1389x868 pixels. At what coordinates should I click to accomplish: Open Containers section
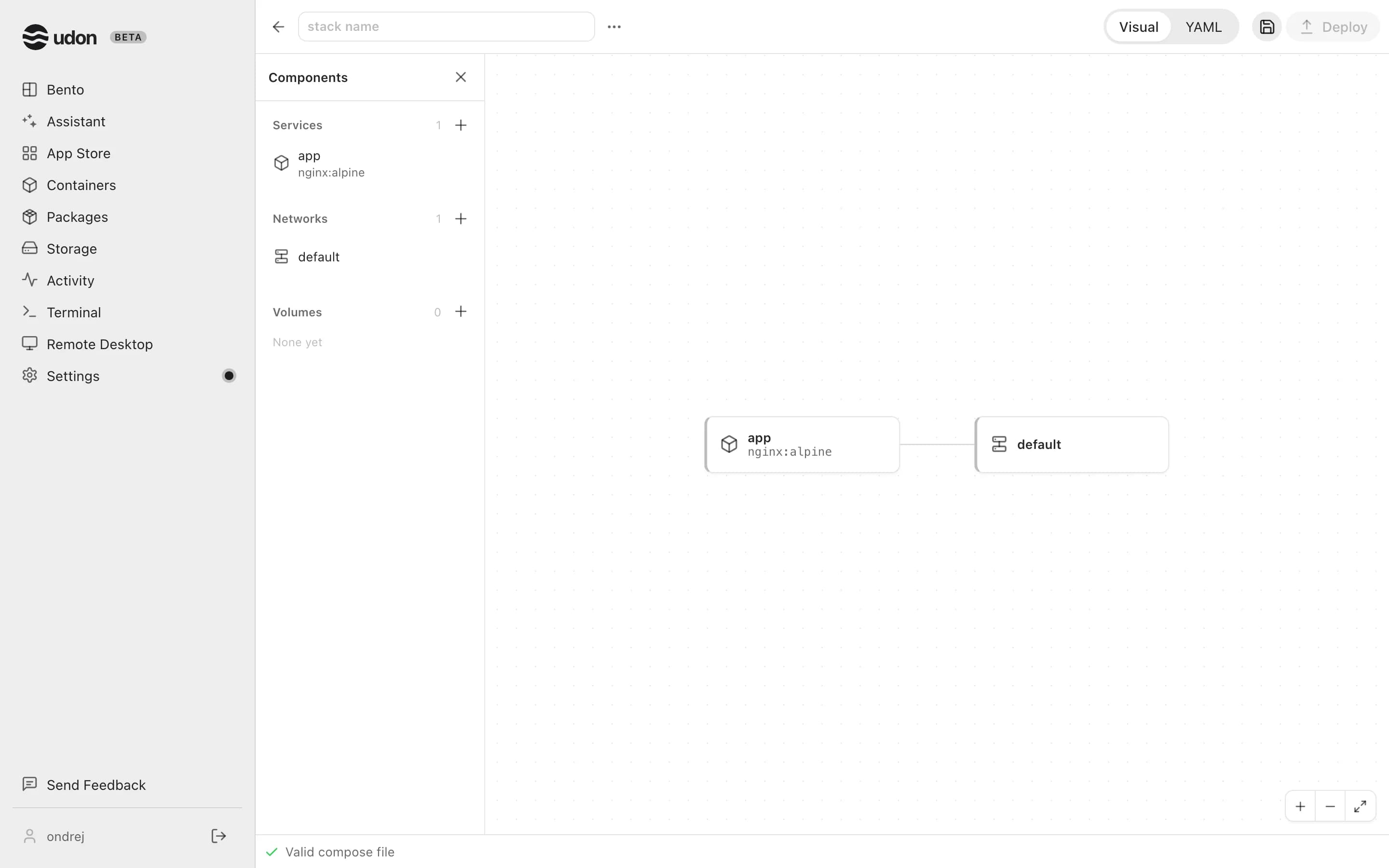(127, 186)
